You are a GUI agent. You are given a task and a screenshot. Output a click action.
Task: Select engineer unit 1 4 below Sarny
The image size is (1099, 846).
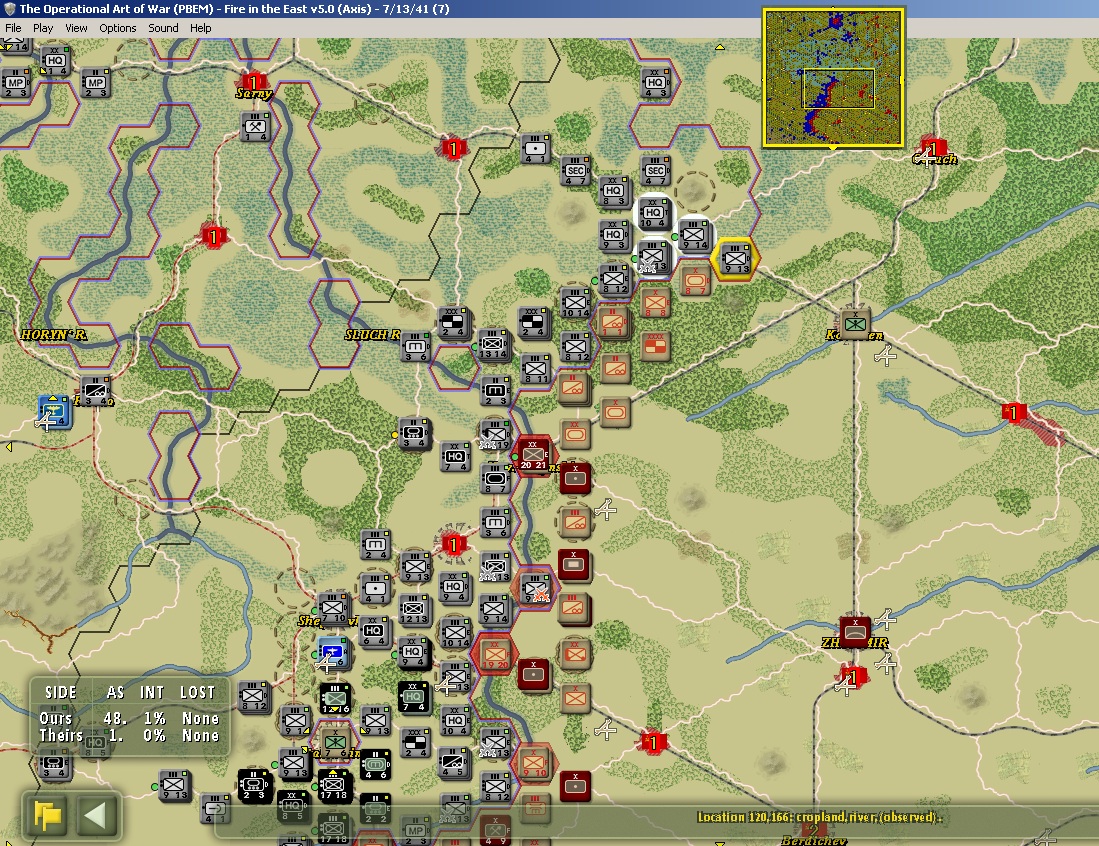(x=256, y=128)
